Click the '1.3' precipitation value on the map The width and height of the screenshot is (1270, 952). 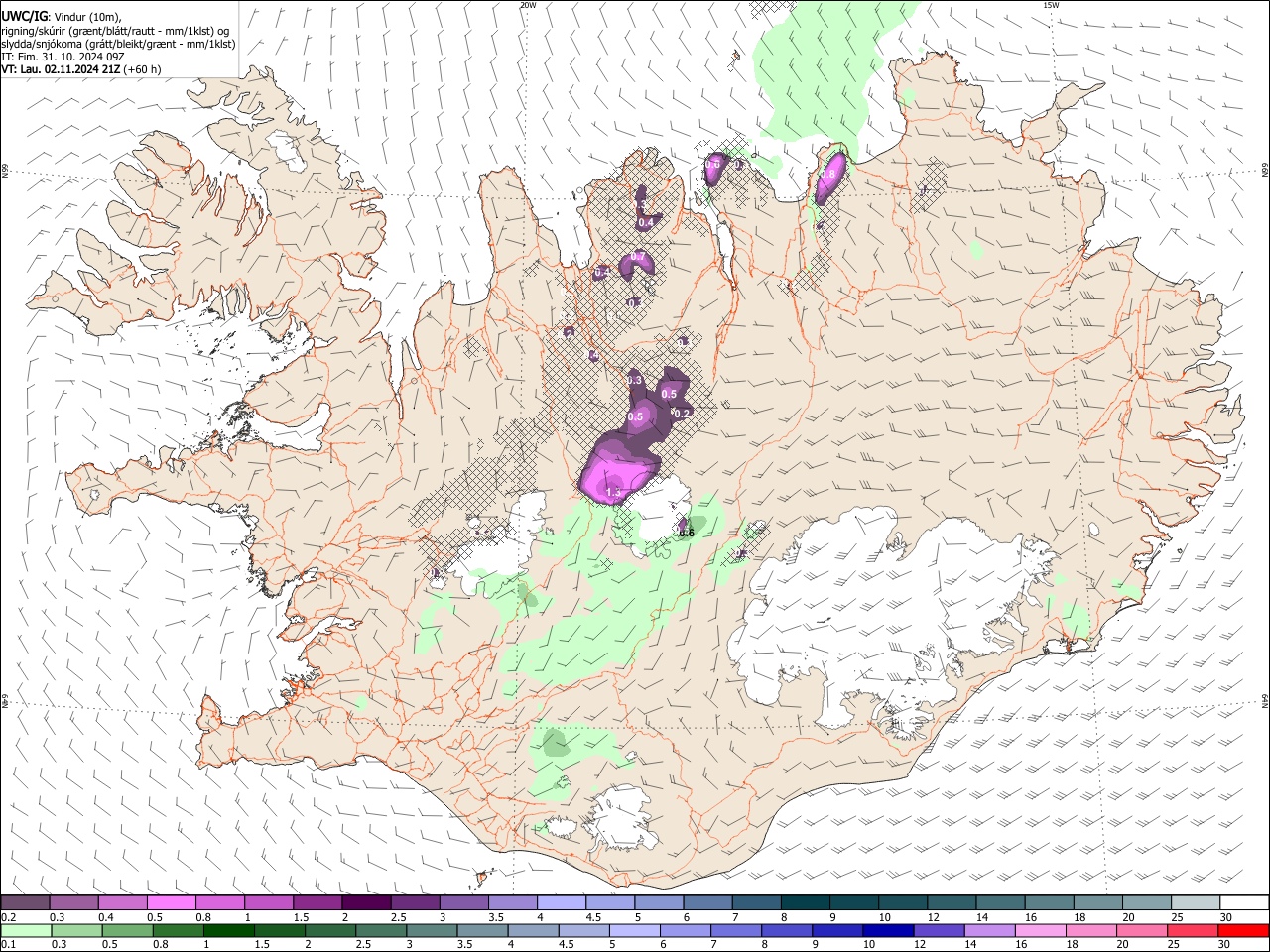[612, 492]
